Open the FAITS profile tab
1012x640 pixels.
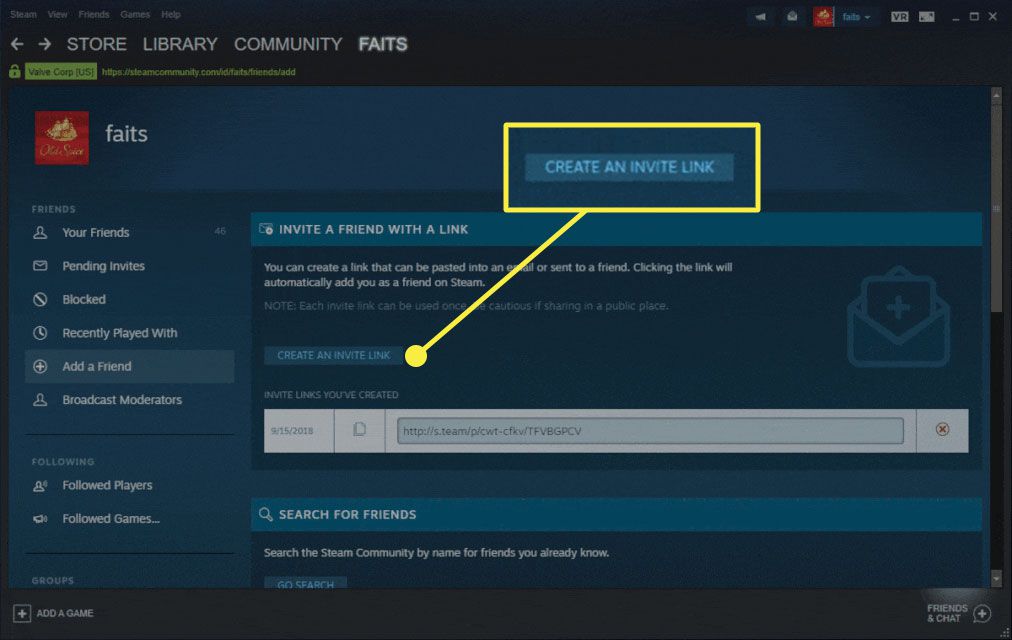point(383,44)
